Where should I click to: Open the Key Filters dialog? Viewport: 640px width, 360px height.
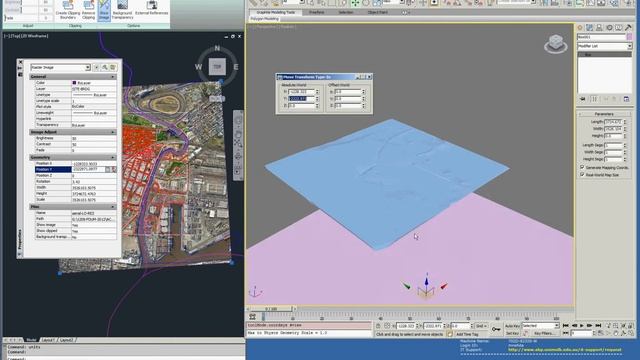tap(544, 333)
